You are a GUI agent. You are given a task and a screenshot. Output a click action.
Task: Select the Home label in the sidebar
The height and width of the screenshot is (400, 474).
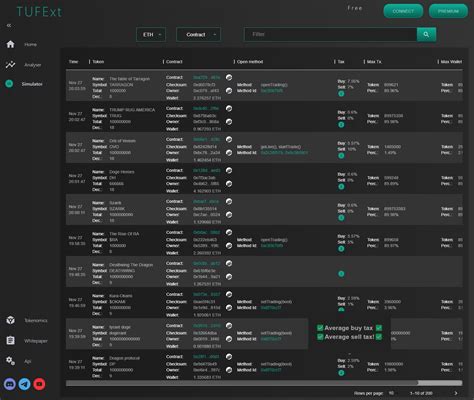[30, 44]
